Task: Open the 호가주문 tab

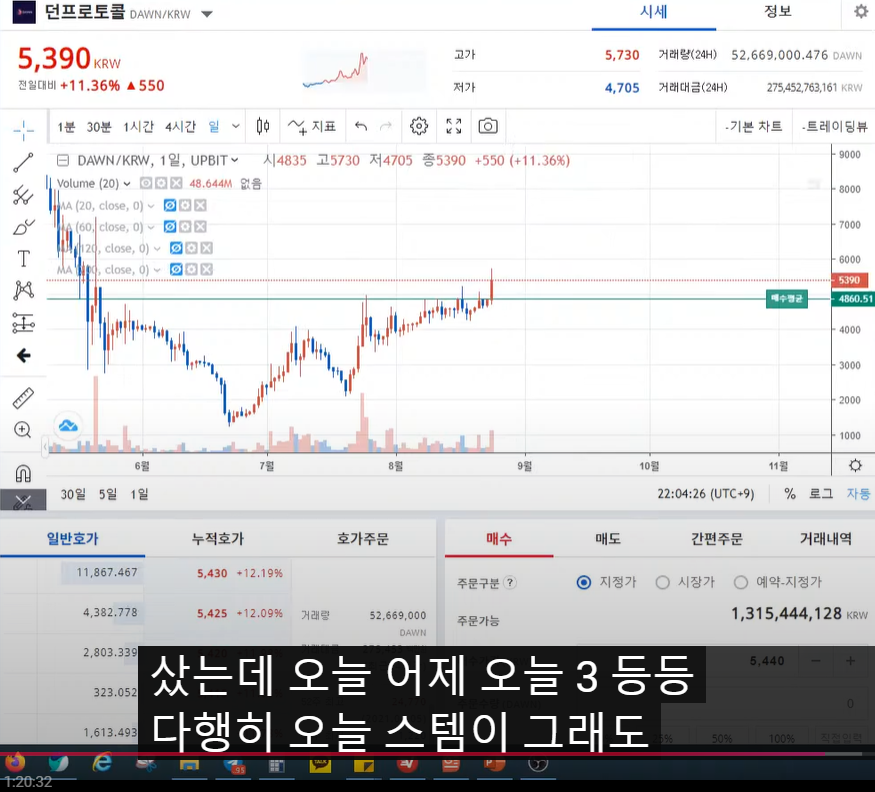Action: 363,539
